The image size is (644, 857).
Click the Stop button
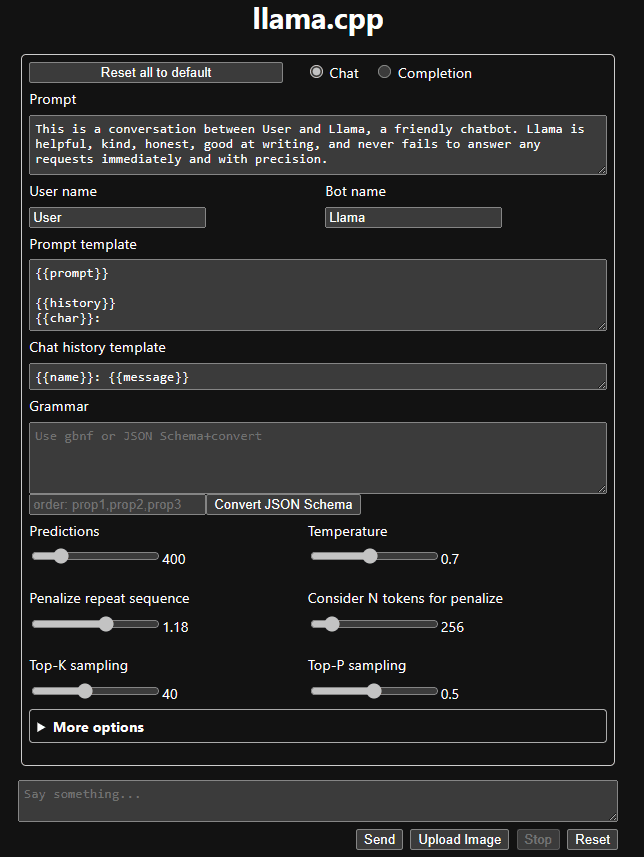point(538,840)
